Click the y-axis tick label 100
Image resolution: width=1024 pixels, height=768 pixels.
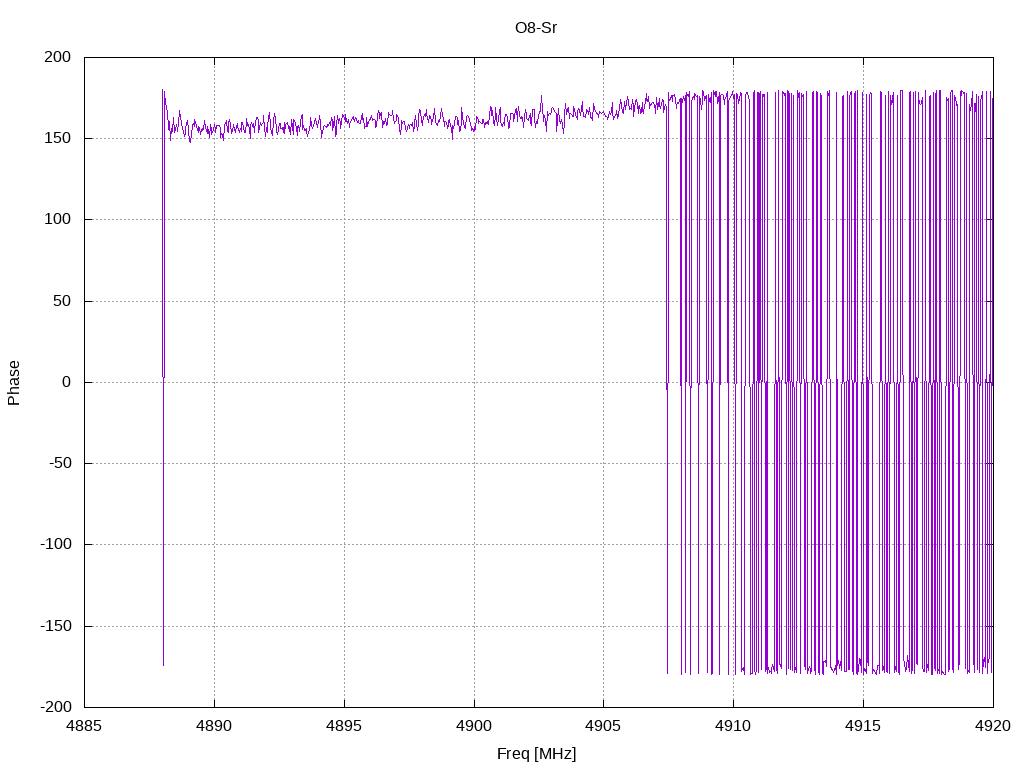pos(57,219)
